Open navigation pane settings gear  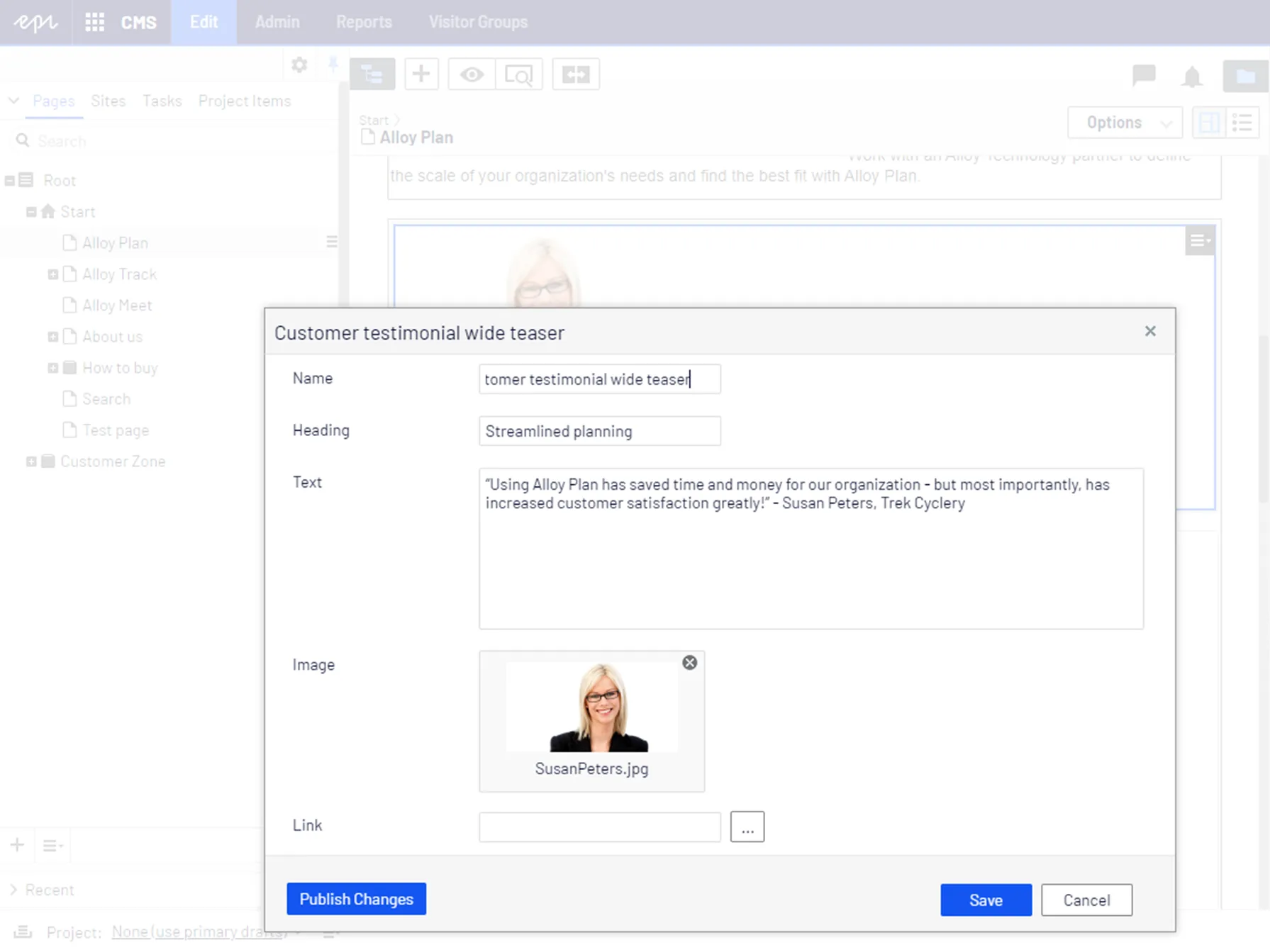pyautogui.click(x=299, y=65)
